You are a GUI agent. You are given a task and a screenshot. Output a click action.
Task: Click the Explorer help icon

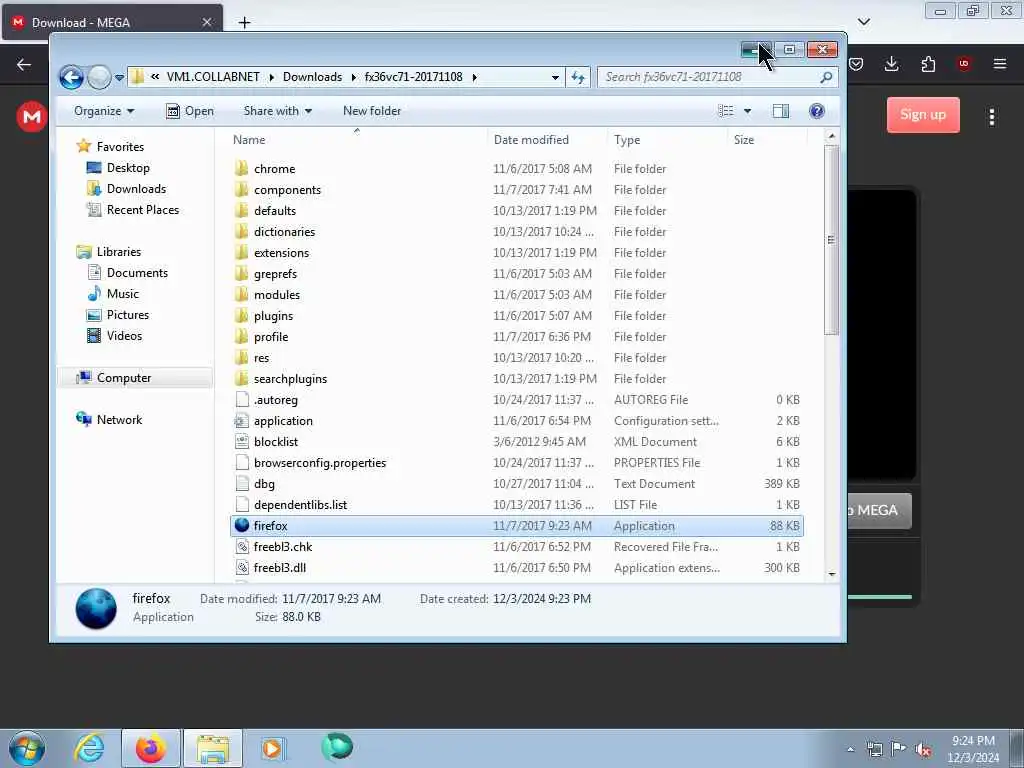point(816,111)
